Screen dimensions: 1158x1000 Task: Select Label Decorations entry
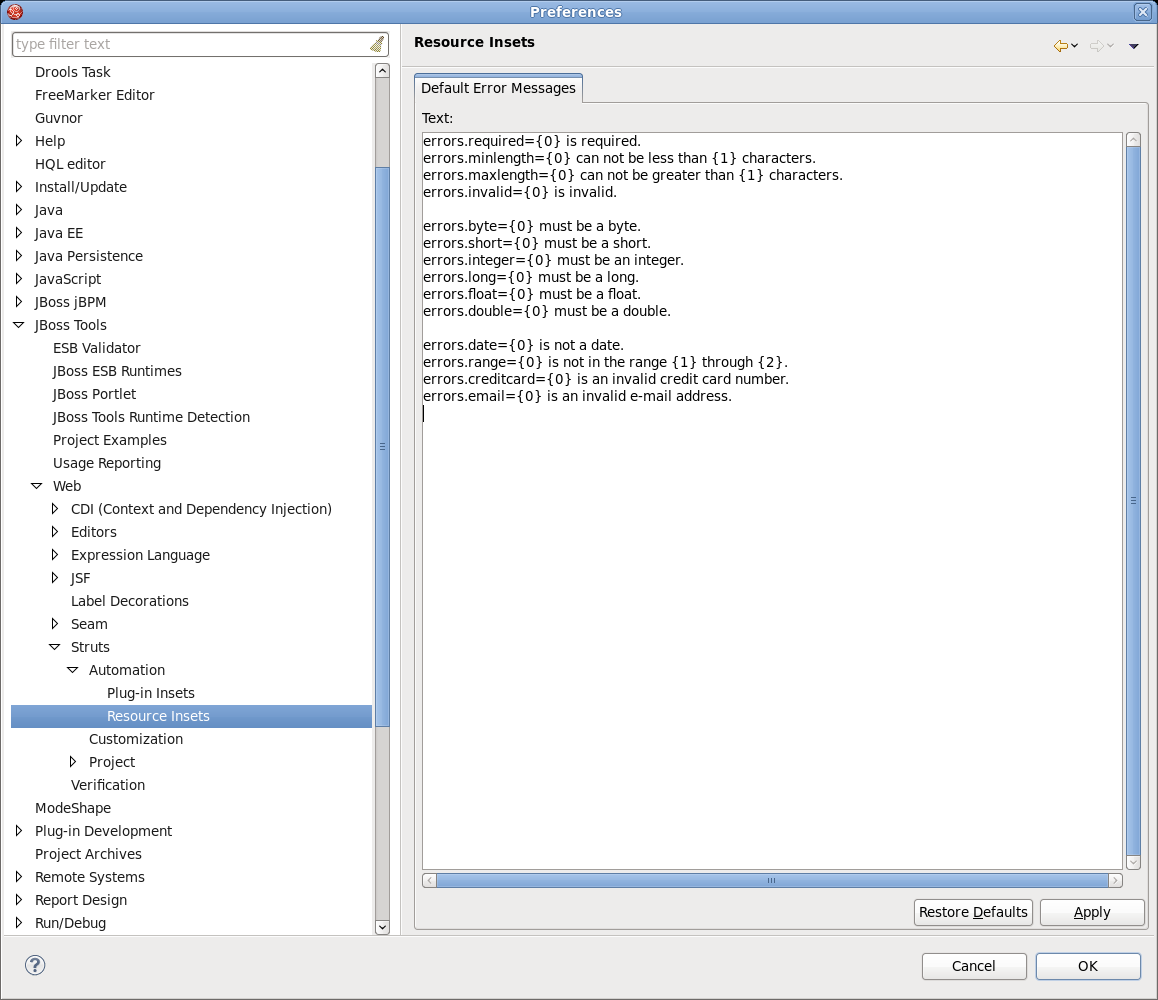tap(130, 601)
